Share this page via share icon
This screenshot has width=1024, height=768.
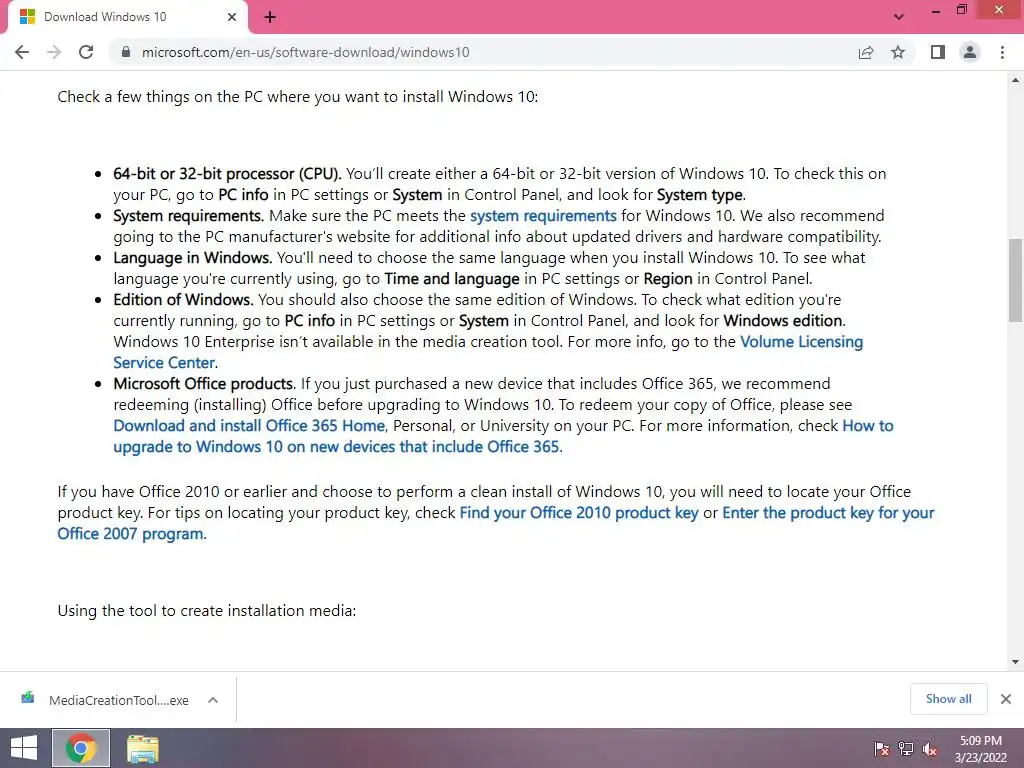coord(866,52)
